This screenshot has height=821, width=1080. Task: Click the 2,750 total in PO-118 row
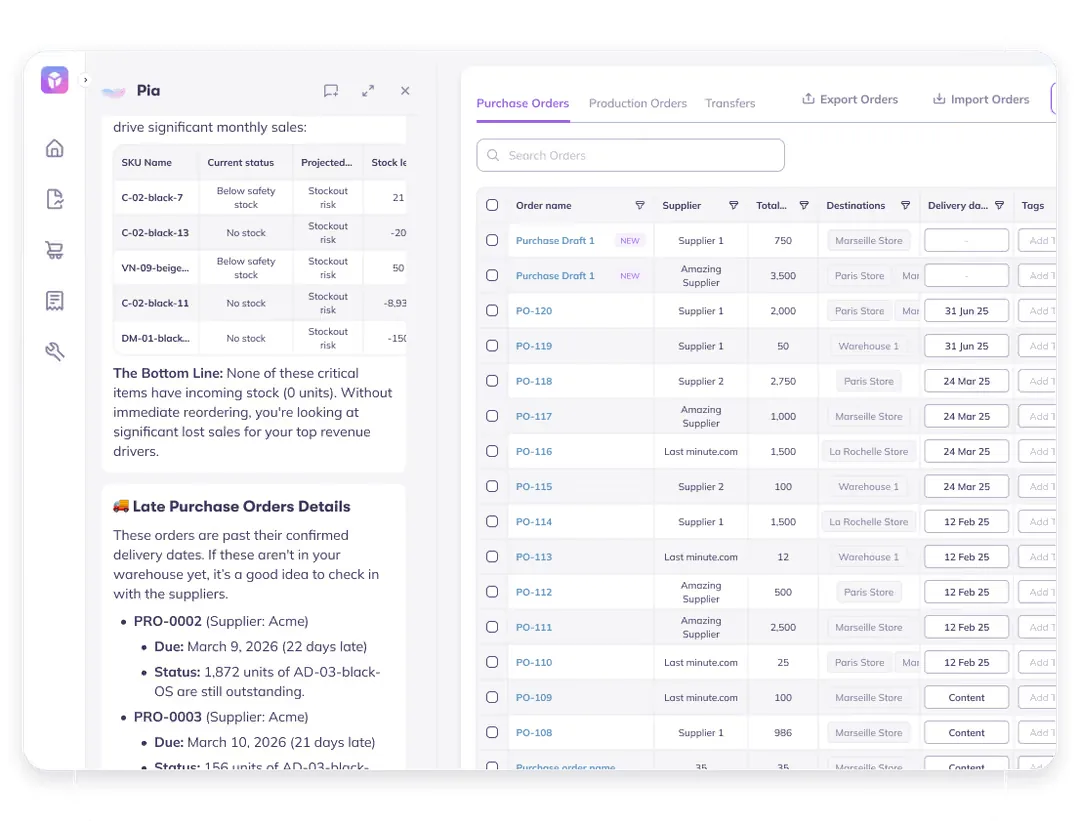click(783, 381)
